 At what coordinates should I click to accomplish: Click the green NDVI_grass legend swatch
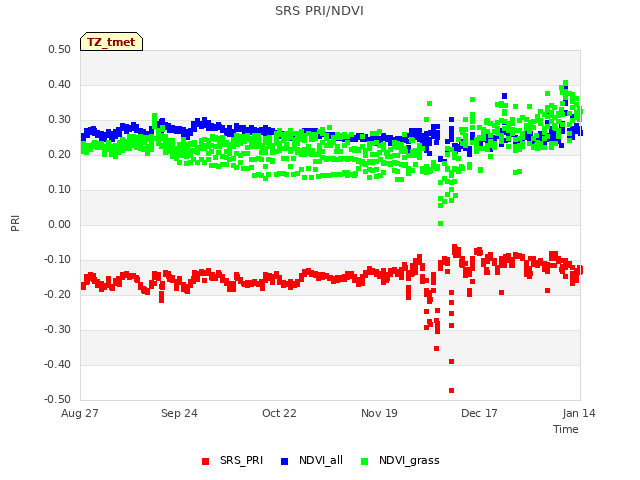pos(364,461)
